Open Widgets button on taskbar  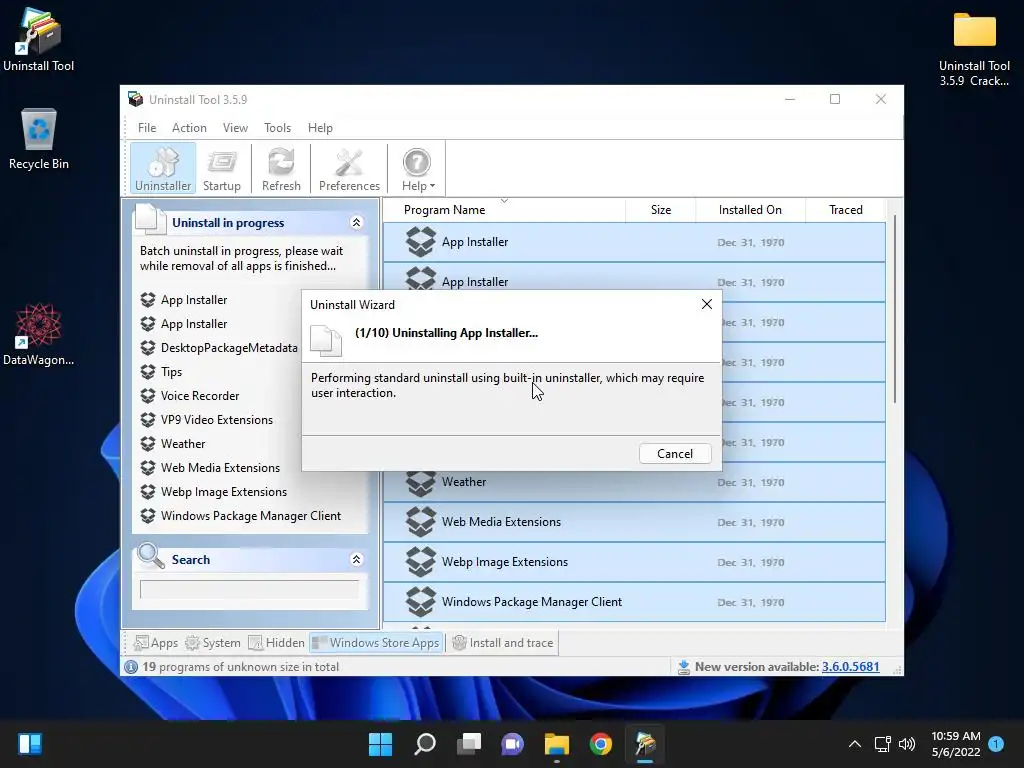(31, 744)
